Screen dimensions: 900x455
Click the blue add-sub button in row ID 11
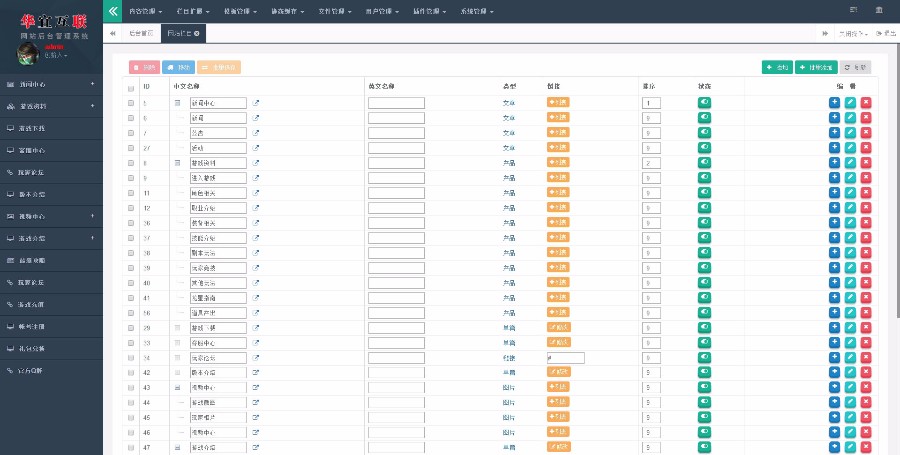click(834, 192)
